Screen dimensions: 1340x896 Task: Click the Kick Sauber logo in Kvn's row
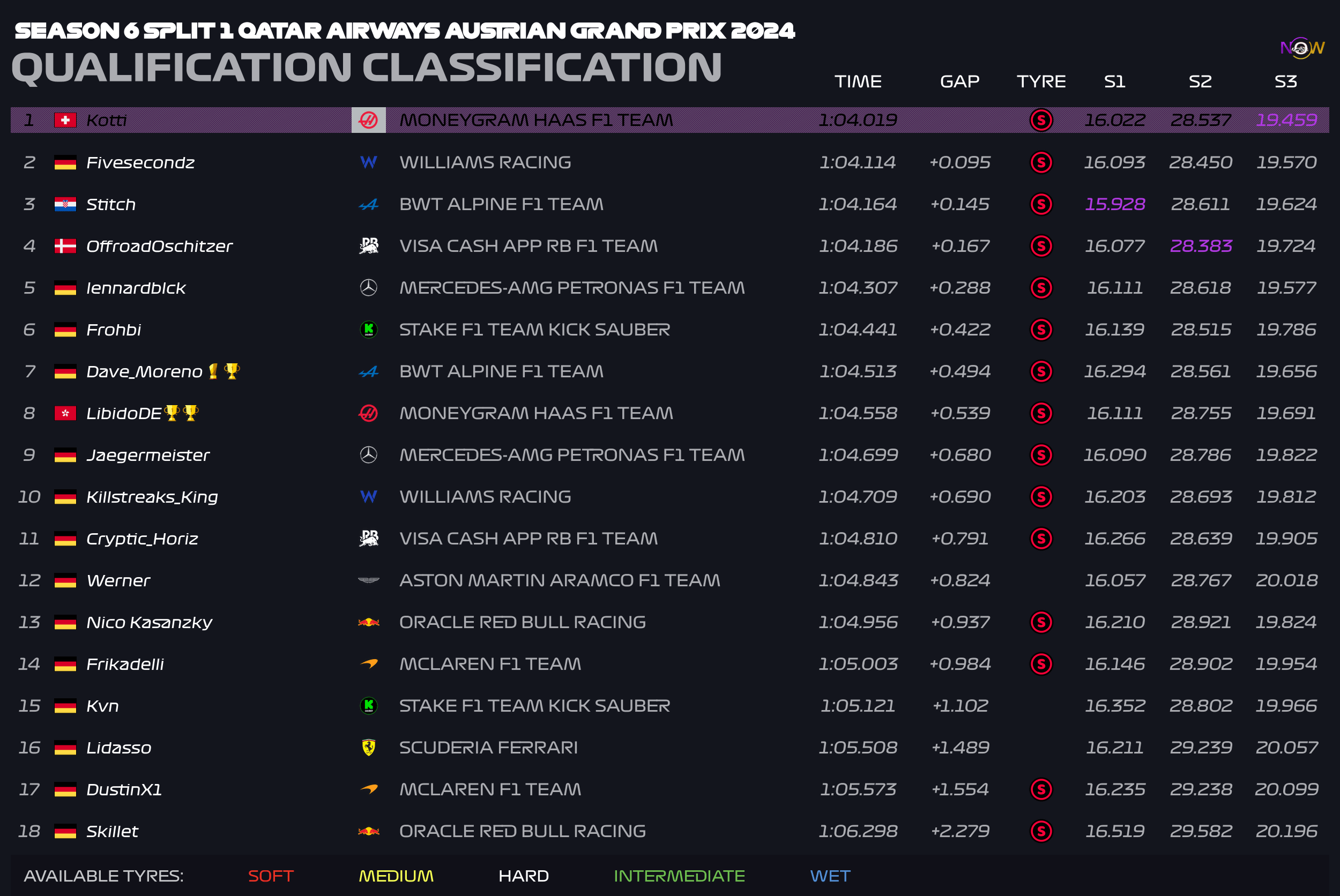tap(369, 706)
